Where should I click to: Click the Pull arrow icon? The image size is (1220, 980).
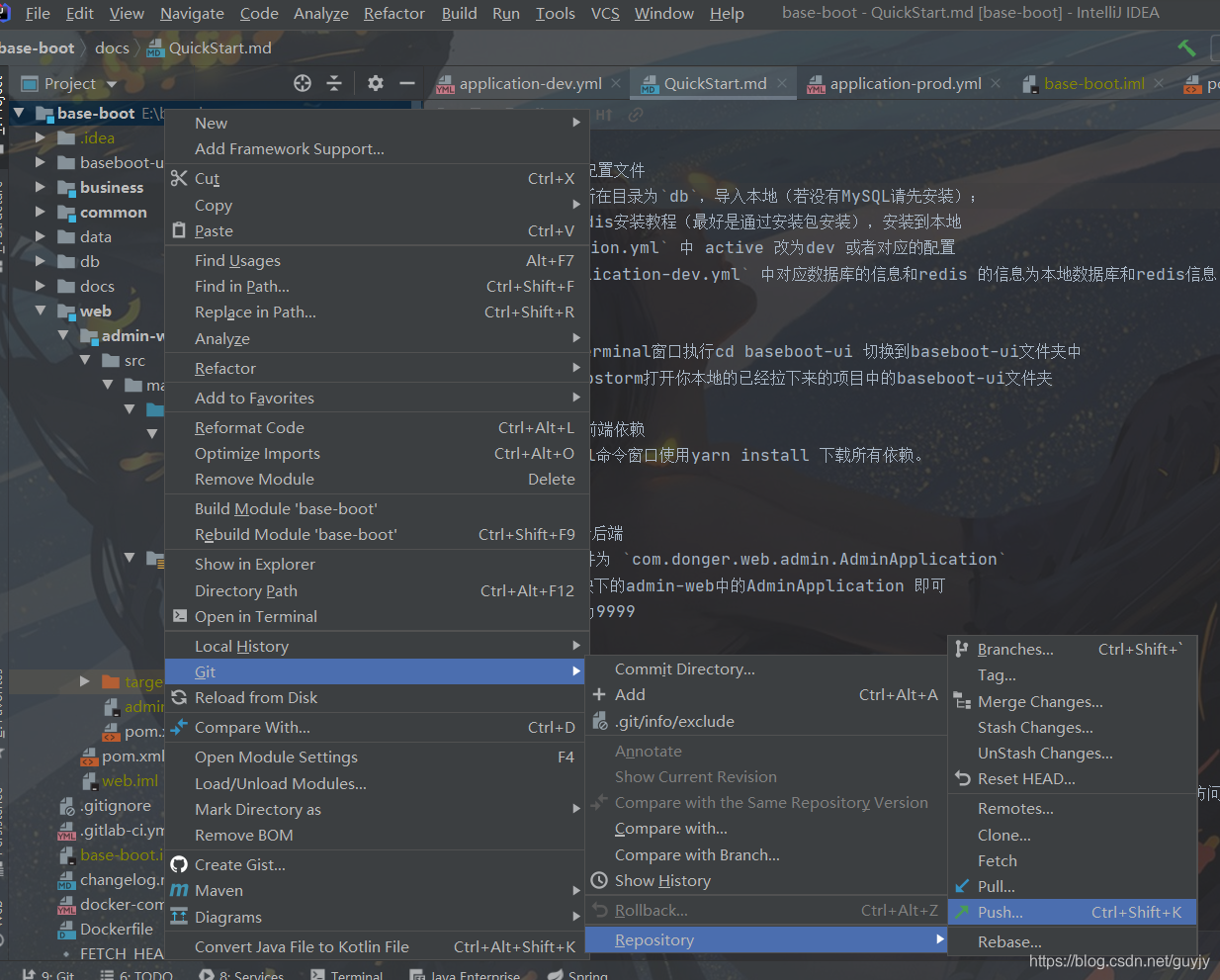[x=962, y=886]
